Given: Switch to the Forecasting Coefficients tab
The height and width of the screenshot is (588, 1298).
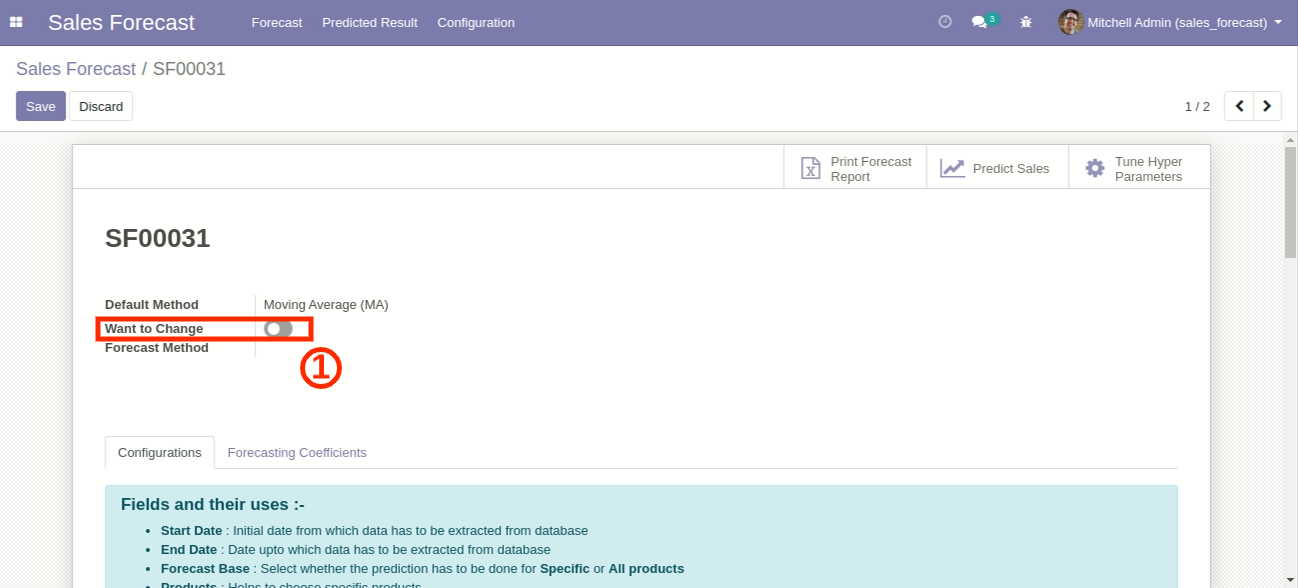Looking at the screenshot, I should point(297,453).
